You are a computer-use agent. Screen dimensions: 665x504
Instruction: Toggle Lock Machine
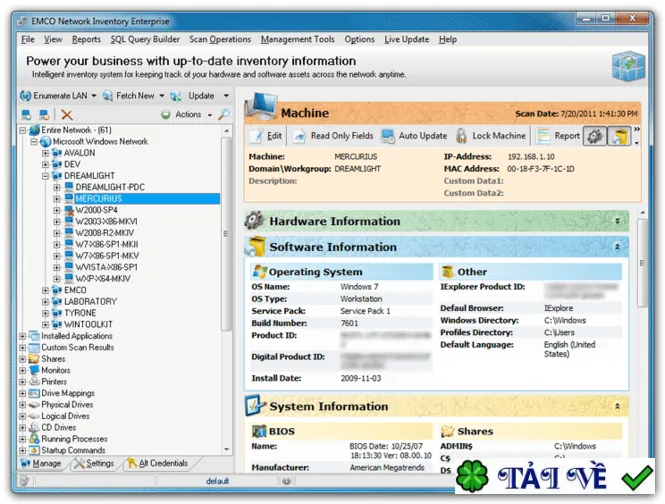(x=491, y=136)
